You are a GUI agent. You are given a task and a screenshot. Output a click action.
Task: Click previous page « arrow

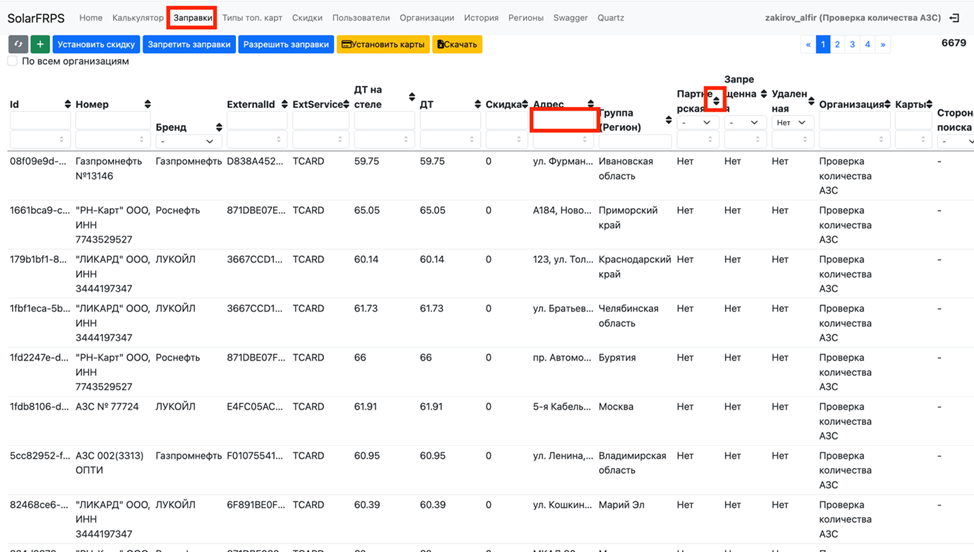(x=808, y=44)
